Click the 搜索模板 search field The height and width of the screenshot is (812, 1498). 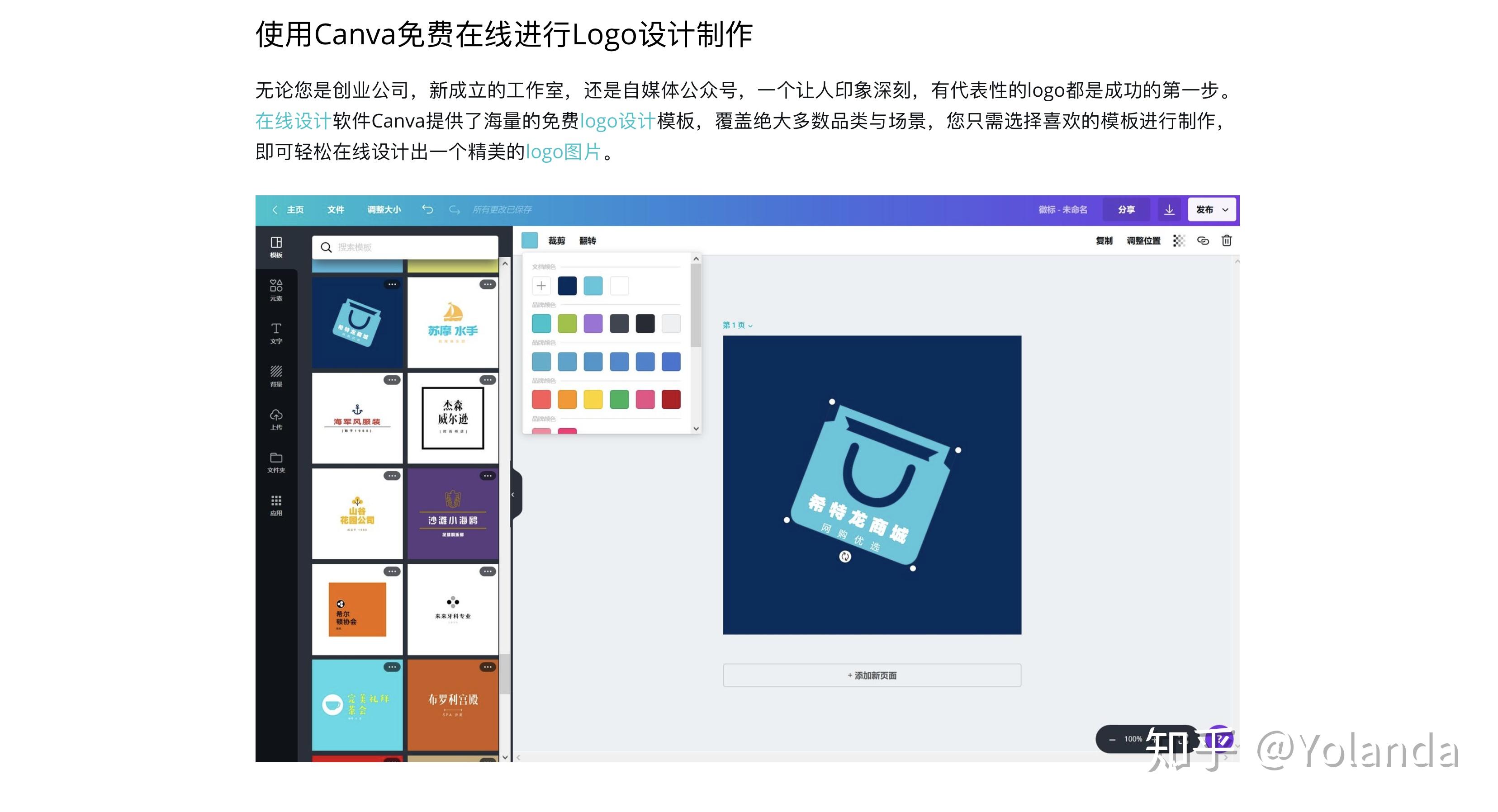(405, 247)
